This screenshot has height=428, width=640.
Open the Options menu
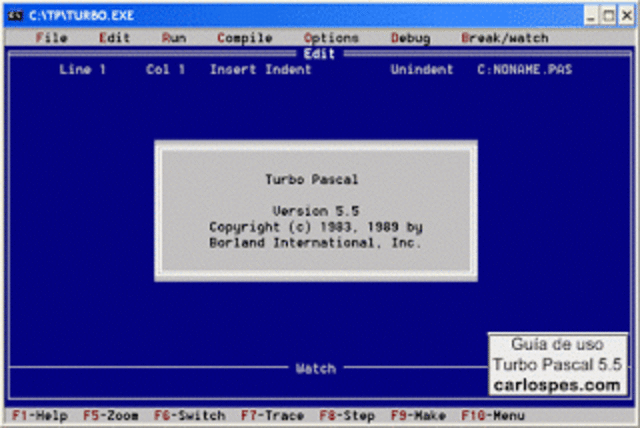coord(331,38)
